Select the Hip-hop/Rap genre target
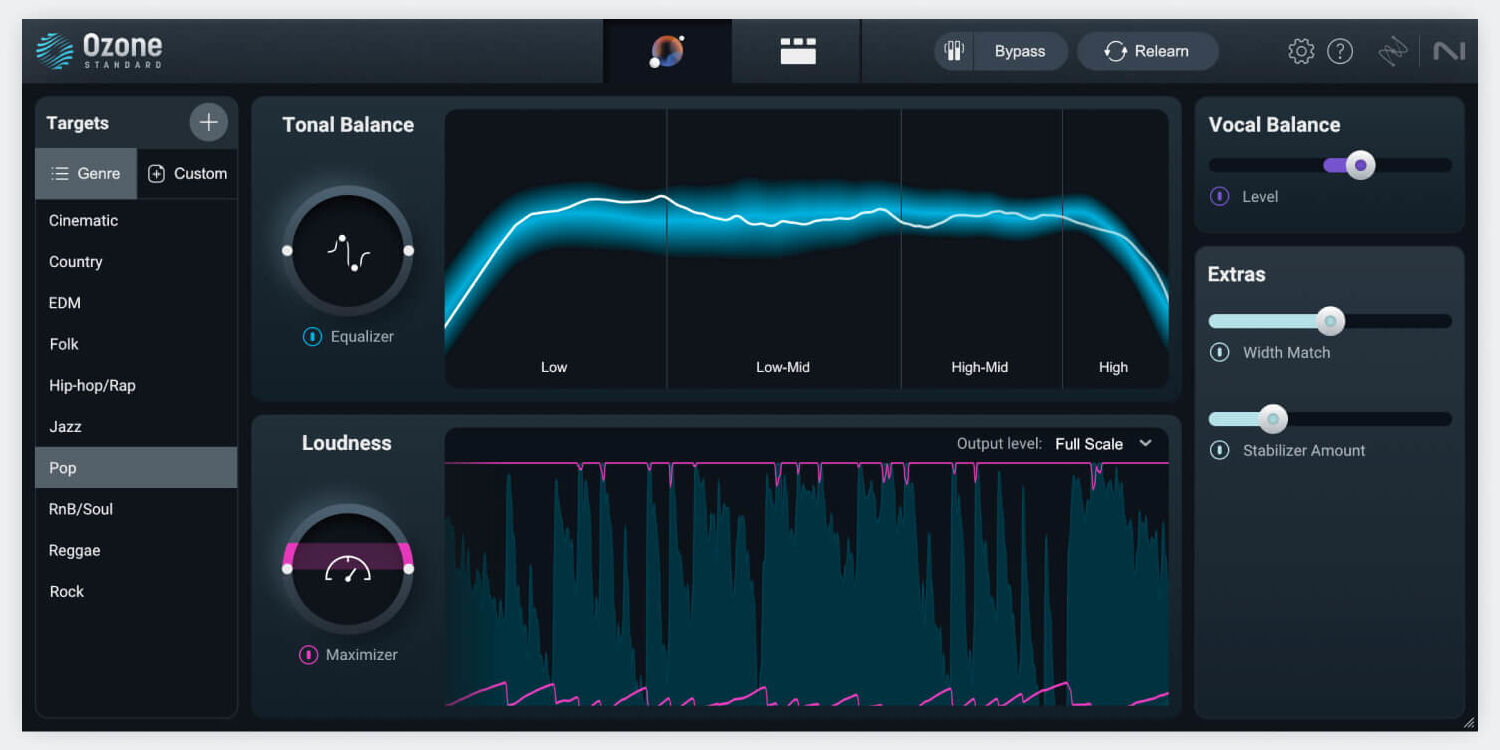The width and height of the screenshot is (1500, 750). click(x=136, y=385)
